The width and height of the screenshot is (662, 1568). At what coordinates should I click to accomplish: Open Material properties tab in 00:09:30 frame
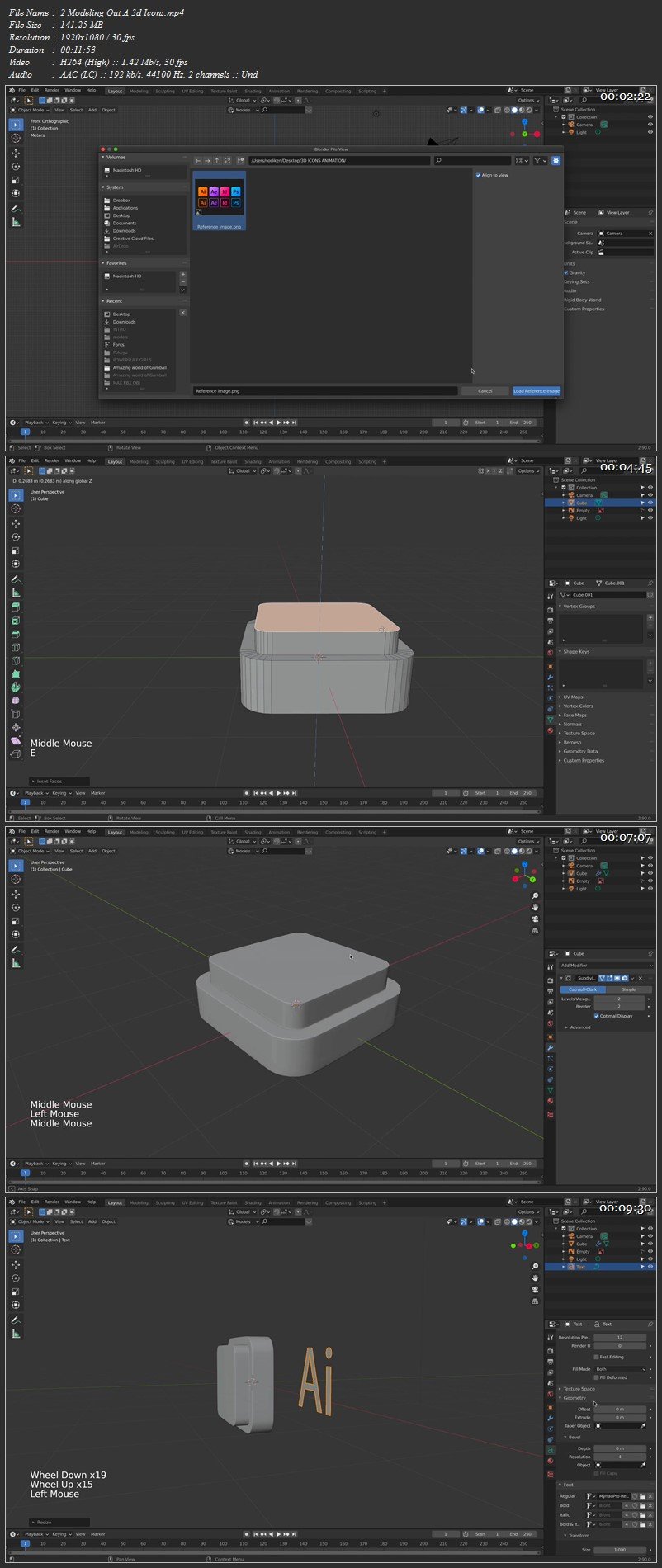coord(551,1461)
